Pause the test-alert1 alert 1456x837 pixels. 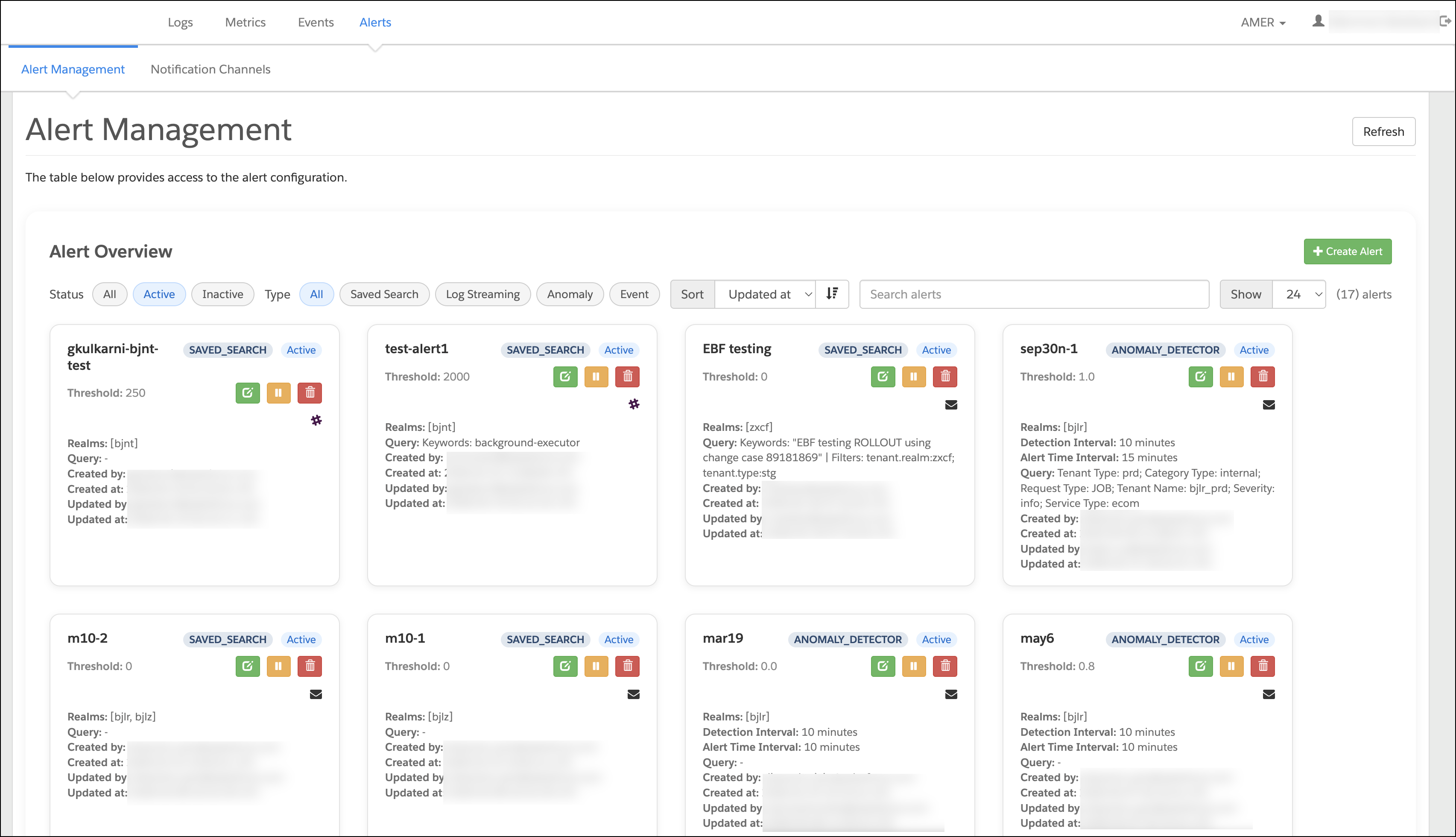click(x=596, y=377)
